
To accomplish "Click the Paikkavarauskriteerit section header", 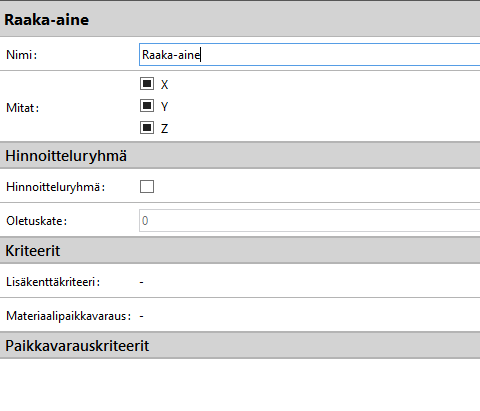I will tap(240, 346).
